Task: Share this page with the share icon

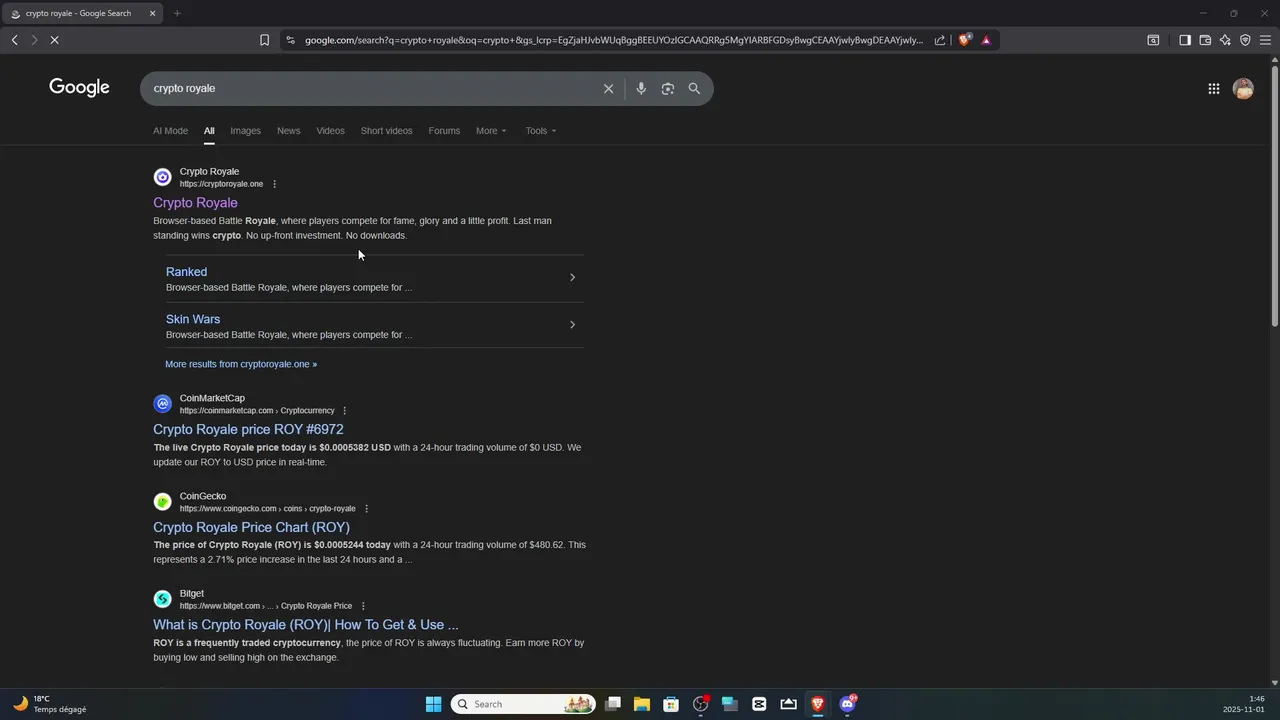Action: (940, 40)
